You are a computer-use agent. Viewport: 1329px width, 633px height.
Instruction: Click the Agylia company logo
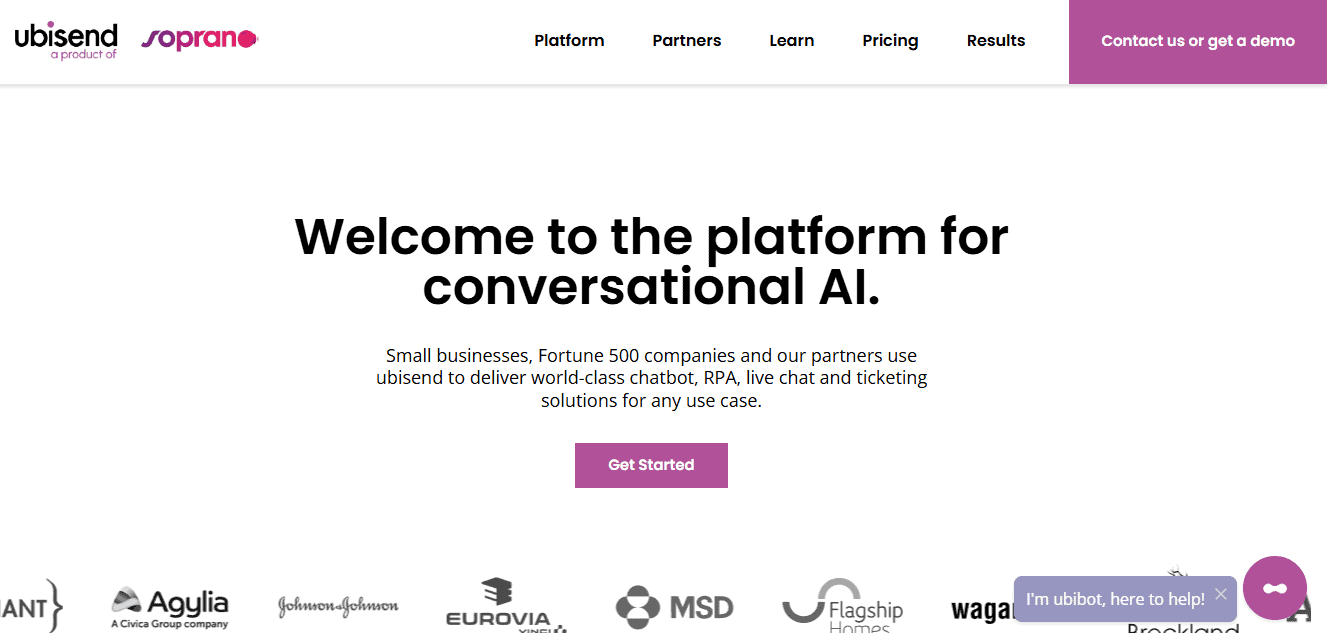click(x=170, y=608)
